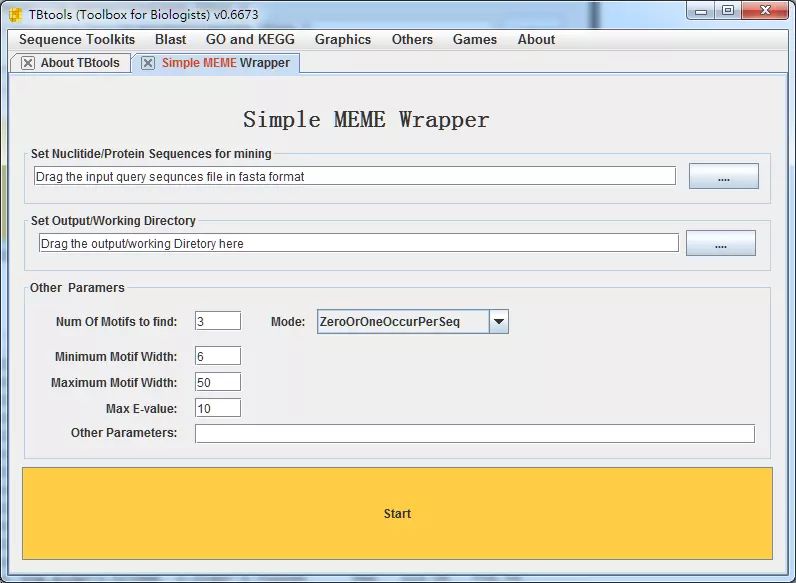Open the Graphics menu
Viewport: 796px width, 583px height.
(x=342, y=40)
